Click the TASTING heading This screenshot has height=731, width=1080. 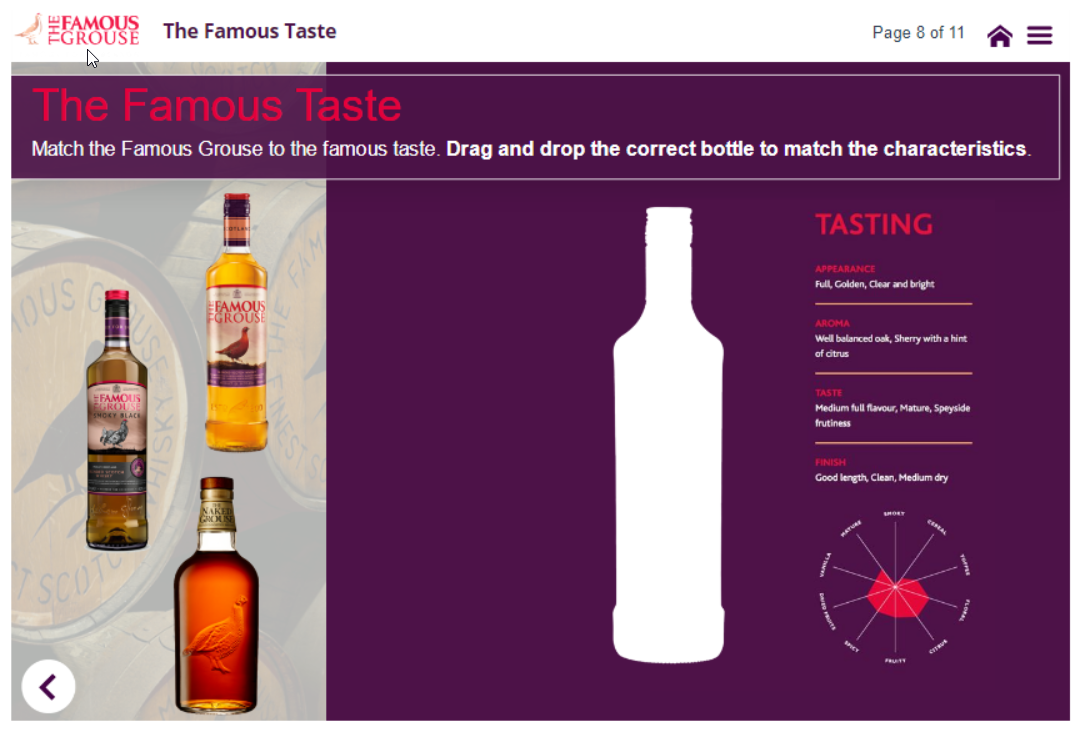click(x=873, y=225)
